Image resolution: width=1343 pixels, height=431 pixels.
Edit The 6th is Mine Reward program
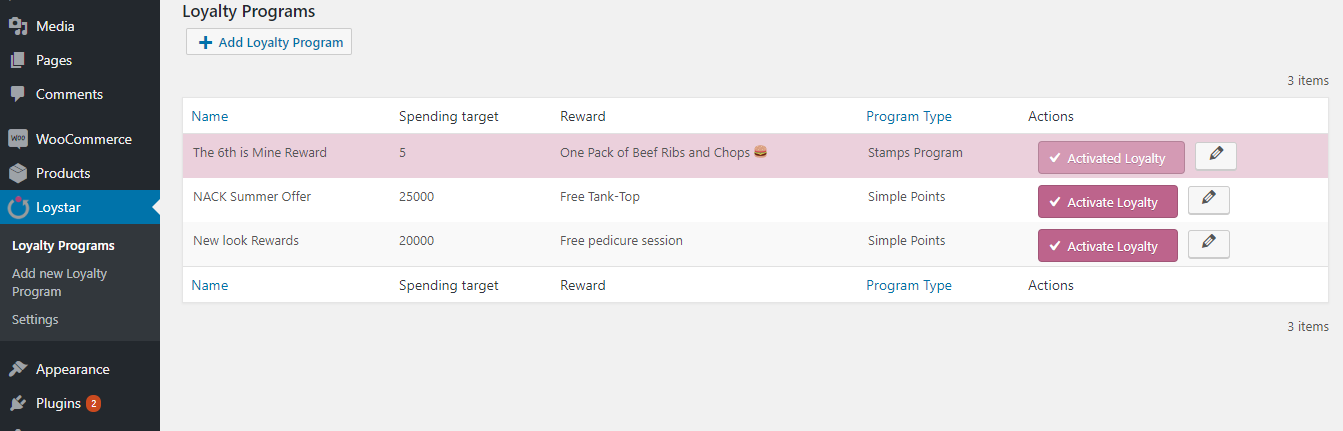click(x=1216, y=156)
